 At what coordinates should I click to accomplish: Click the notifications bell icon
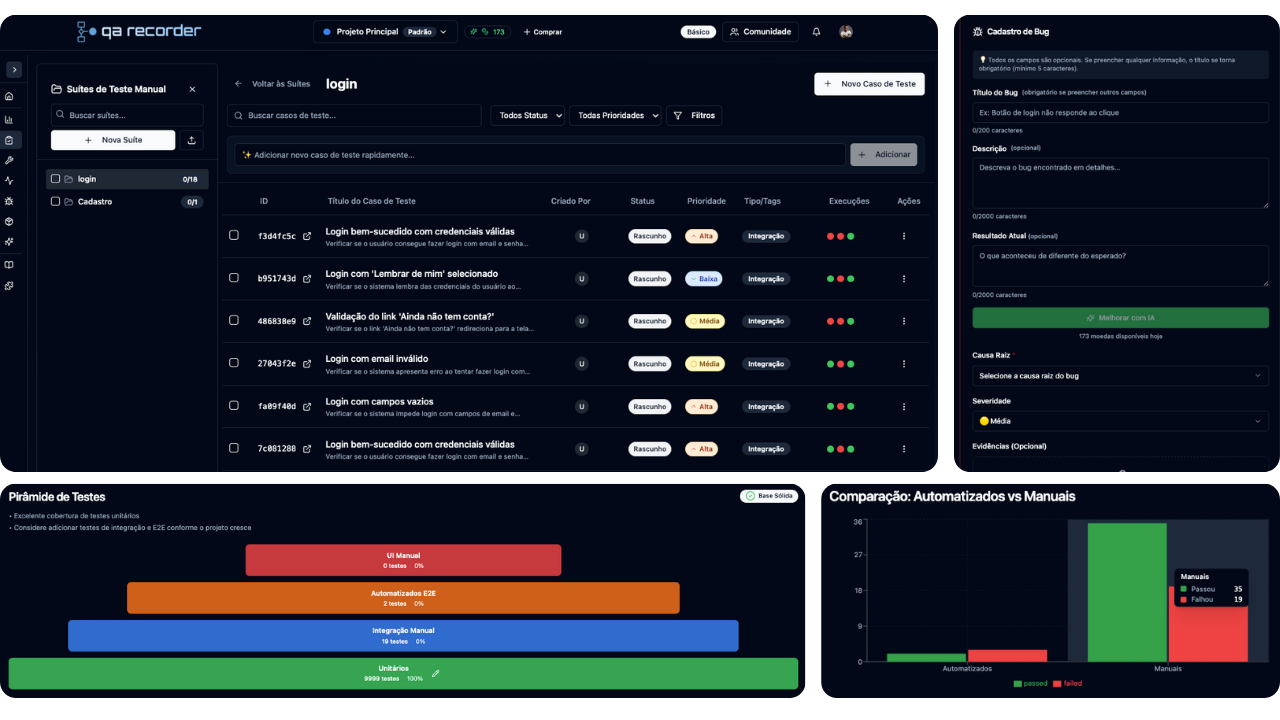coord(816,32)
